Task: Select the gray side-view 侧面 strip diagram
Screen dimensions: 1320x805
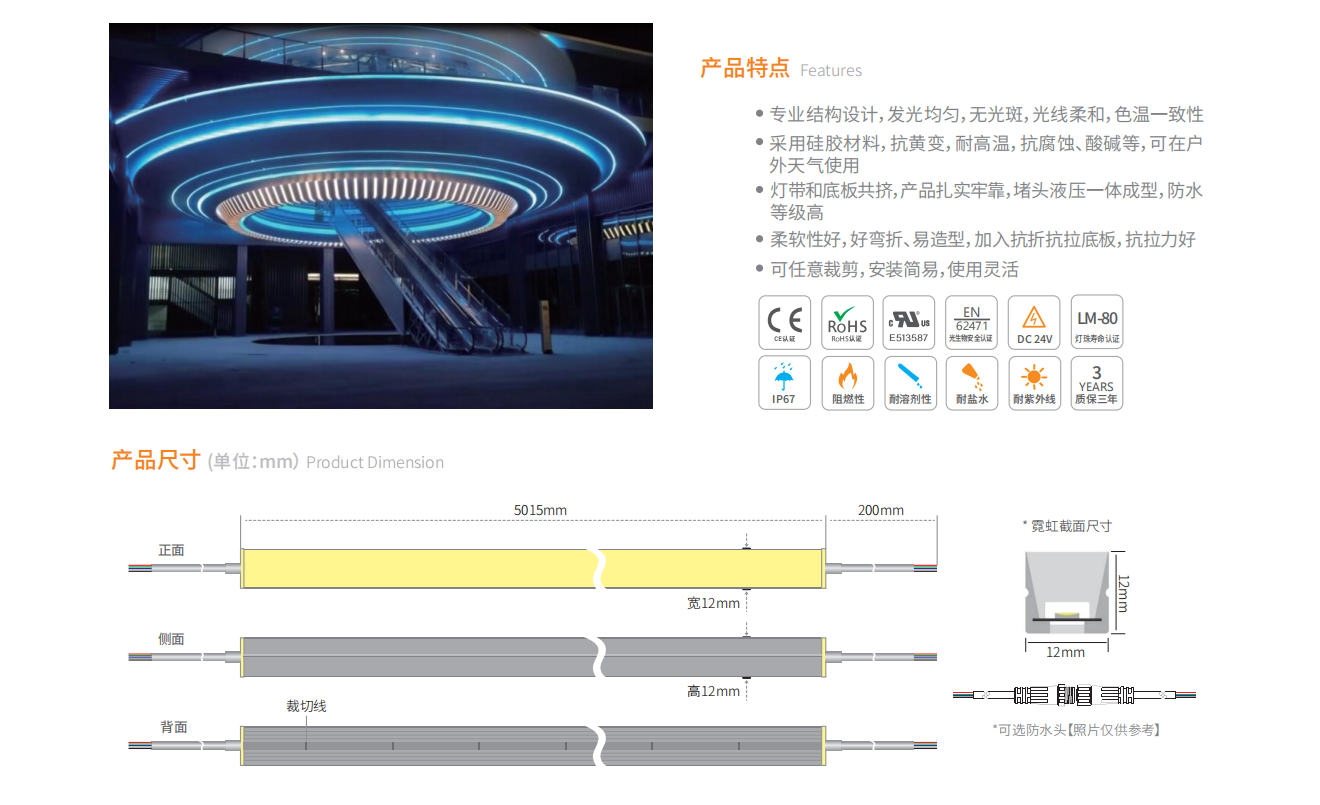Action: coord(415,657)
